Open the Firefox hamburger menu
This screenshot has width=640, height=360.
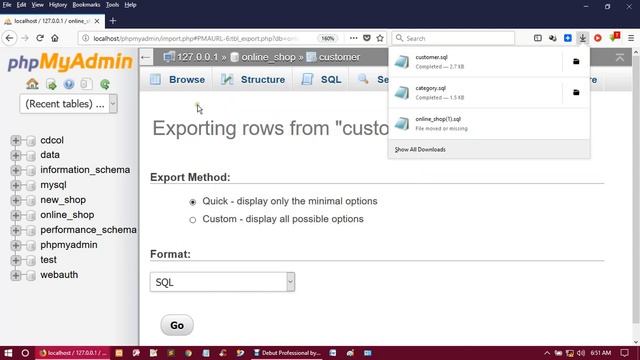631,38
